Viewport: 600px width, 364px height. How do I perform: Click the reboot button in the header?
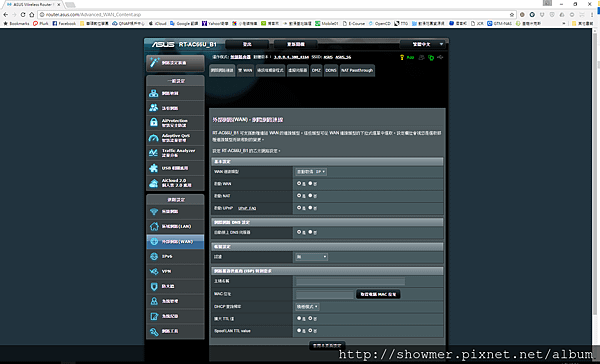coord(296,44)
